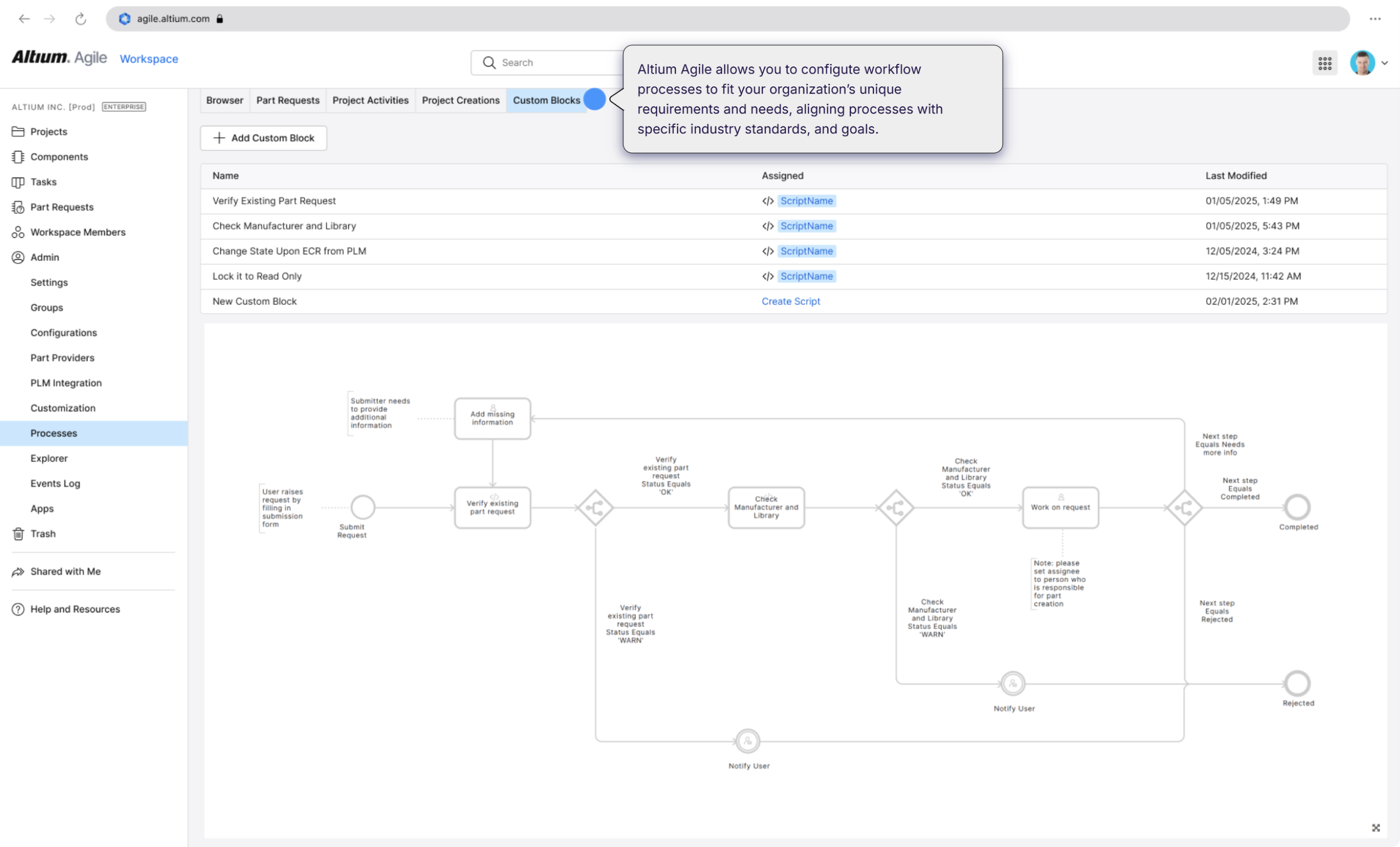Open the browser overflow menu
1400x847 pixels.
1375,19
